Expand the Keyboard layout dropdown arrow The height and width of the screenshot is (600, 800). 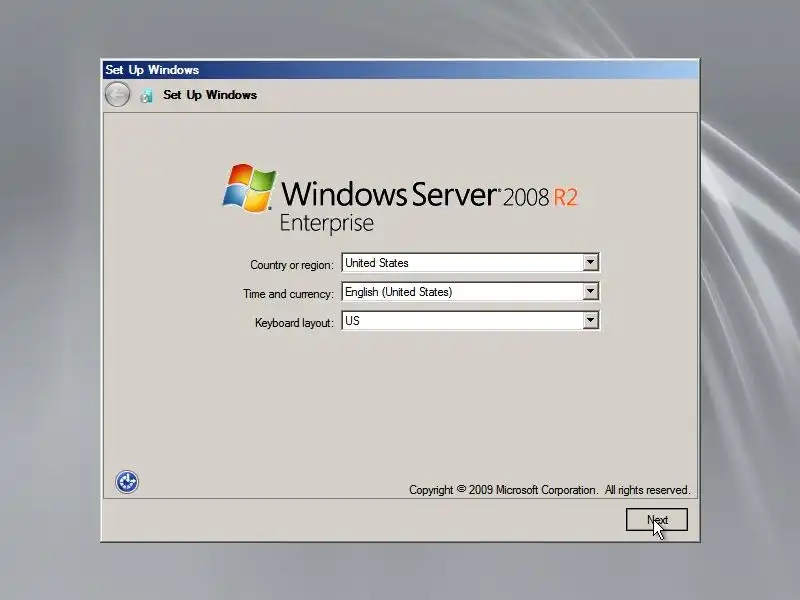590,321
